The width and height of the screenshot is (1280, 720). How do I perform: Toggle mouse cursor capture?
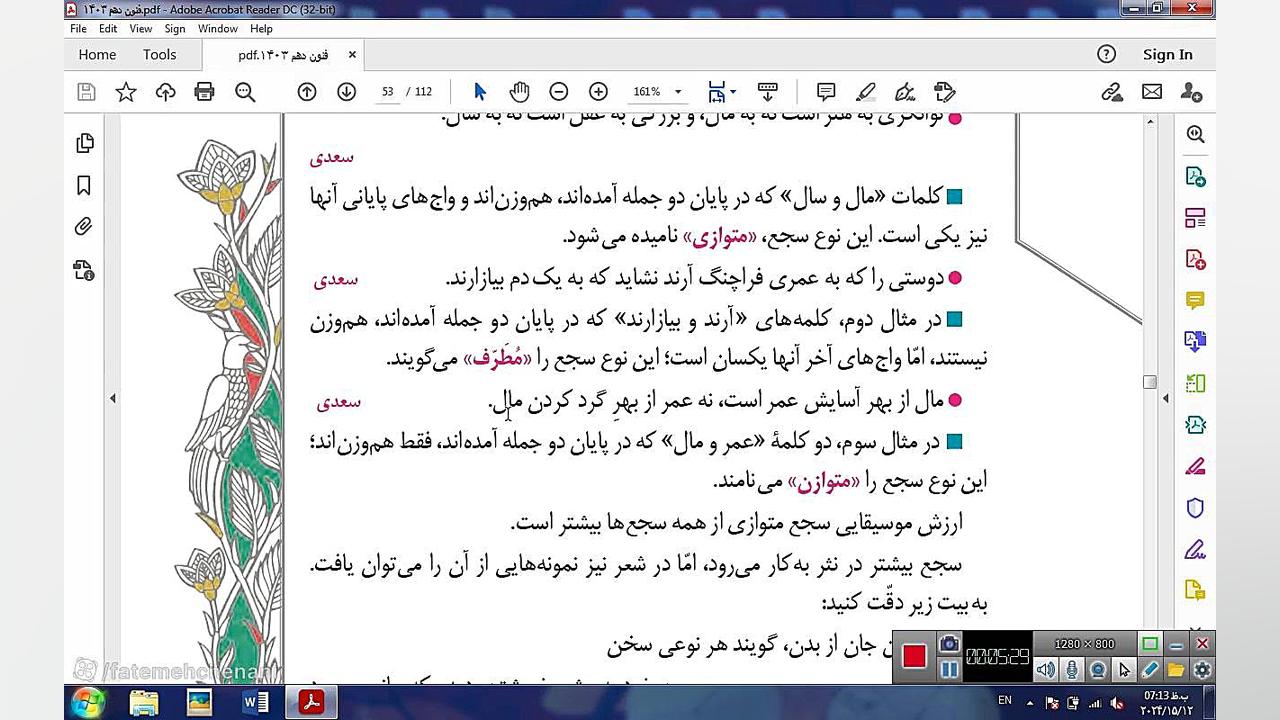[x=1124, y=670]
